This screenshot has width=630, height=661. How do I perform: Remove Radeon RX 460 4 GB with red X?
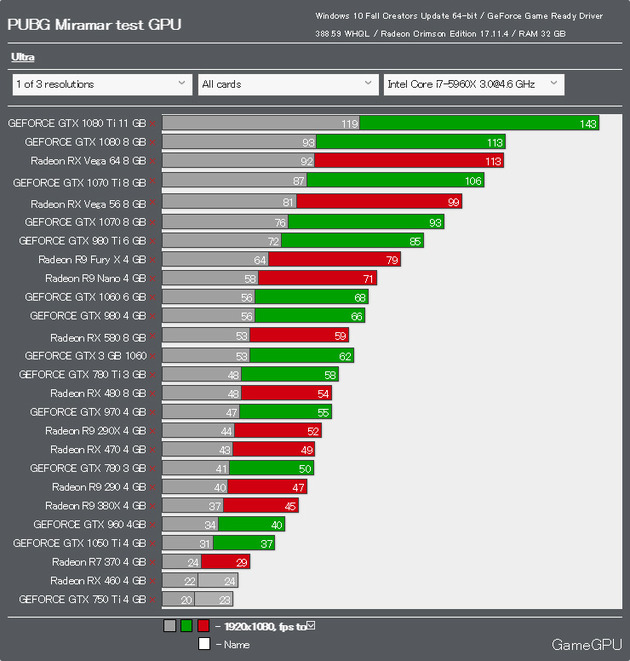tap(152, 581)
